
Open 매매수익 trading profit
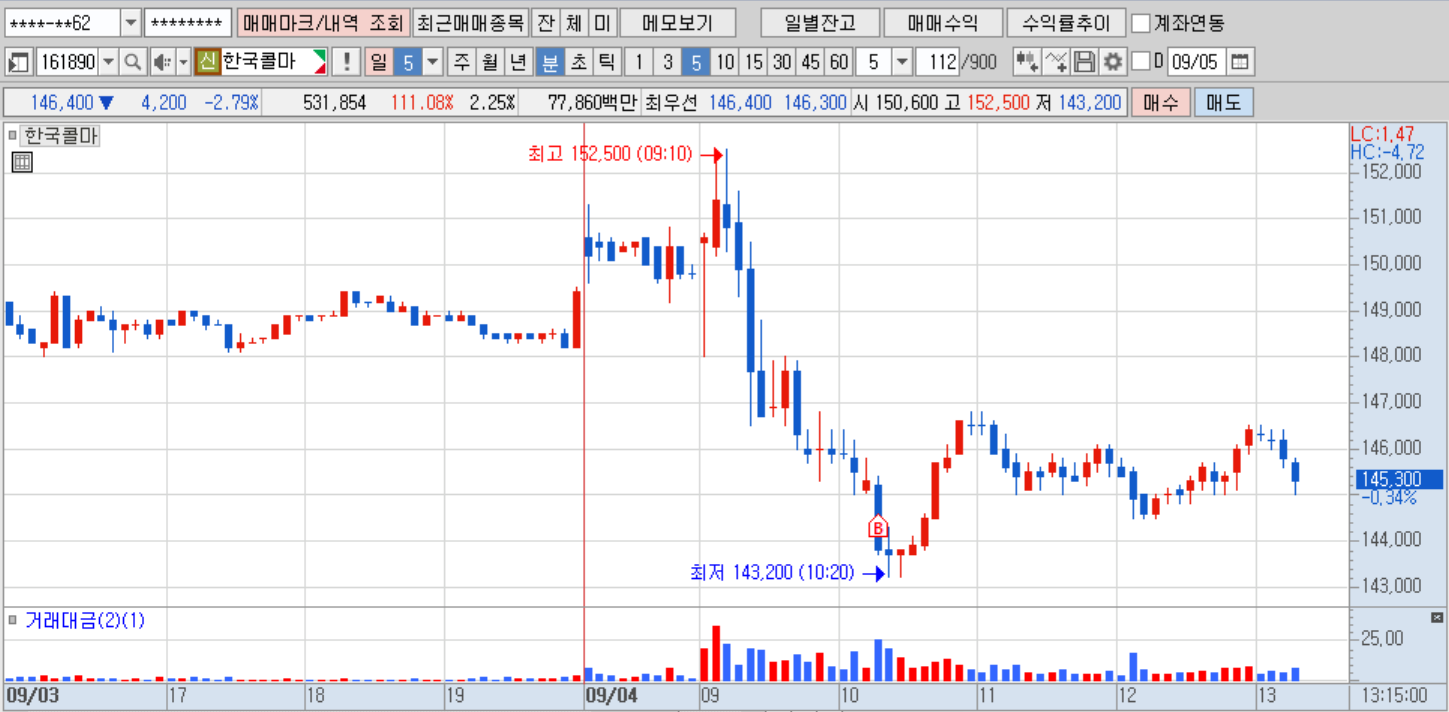[x=942, y=22]
